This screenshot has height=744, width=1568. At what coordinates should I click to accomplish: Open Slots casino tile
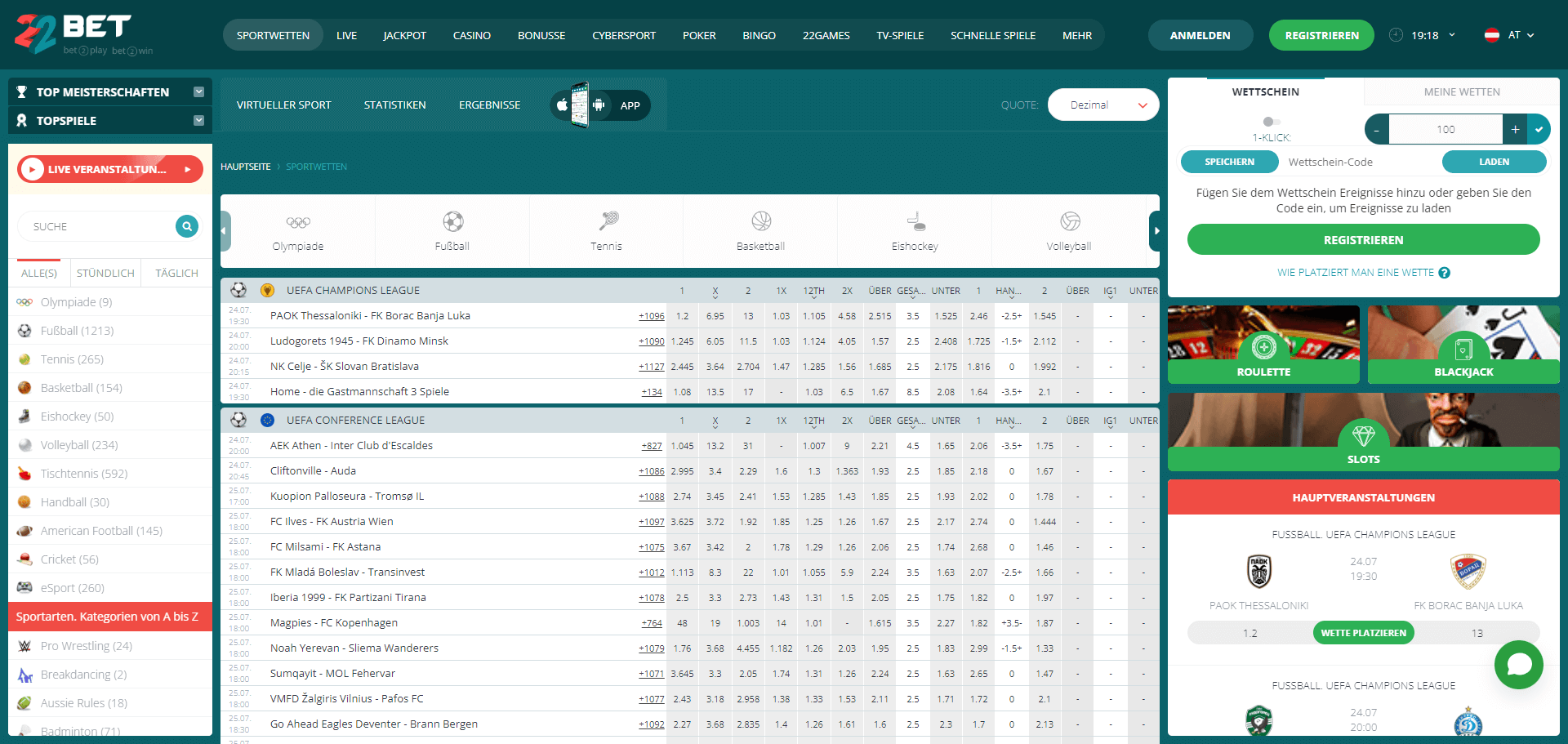point(1364,432)
